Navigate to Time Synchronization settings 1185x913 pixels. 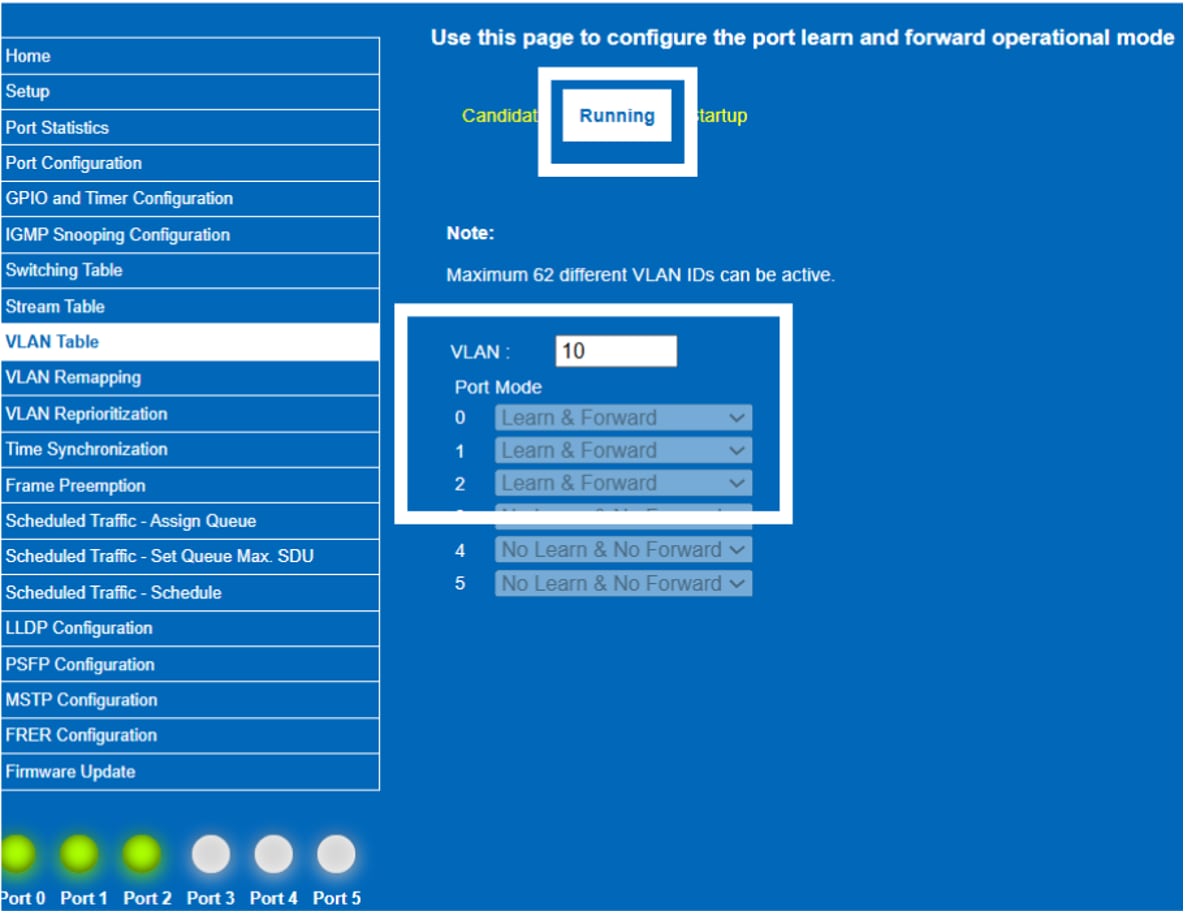click(x=190, y=450)
